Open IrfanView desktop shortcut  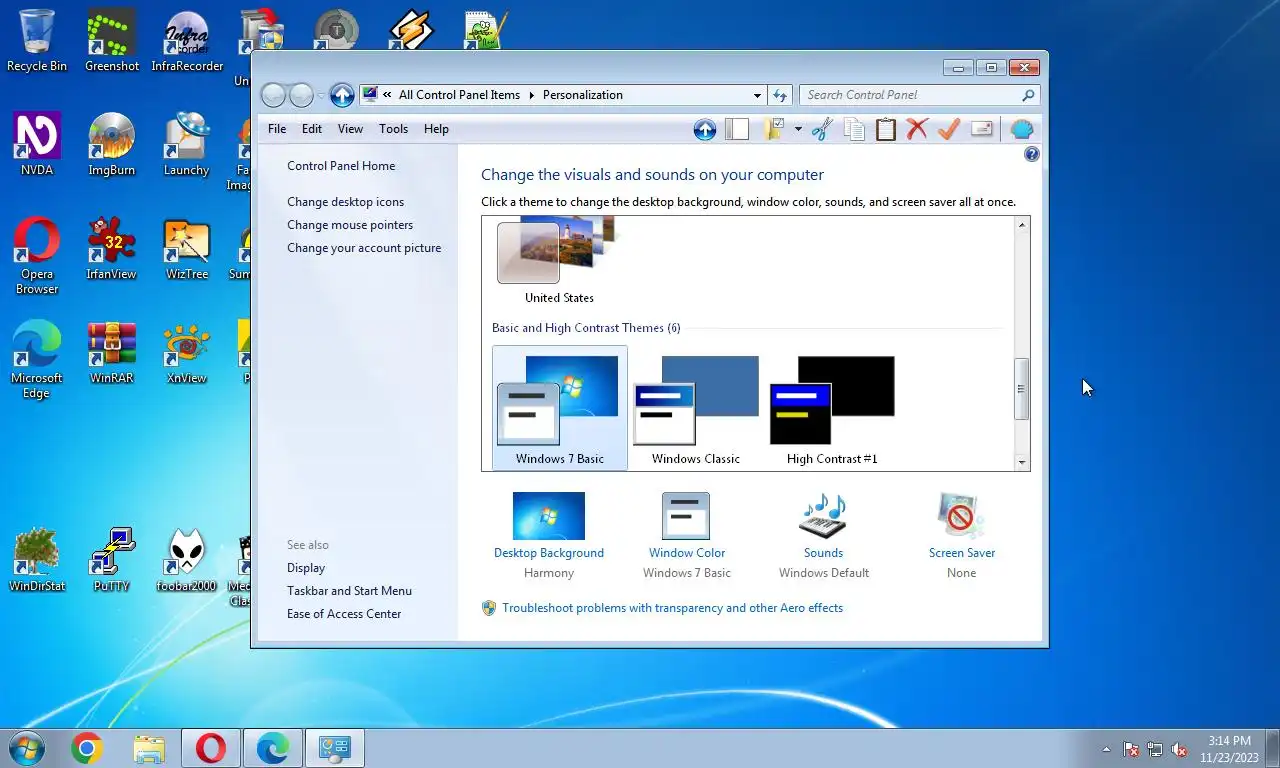[112, 249]
